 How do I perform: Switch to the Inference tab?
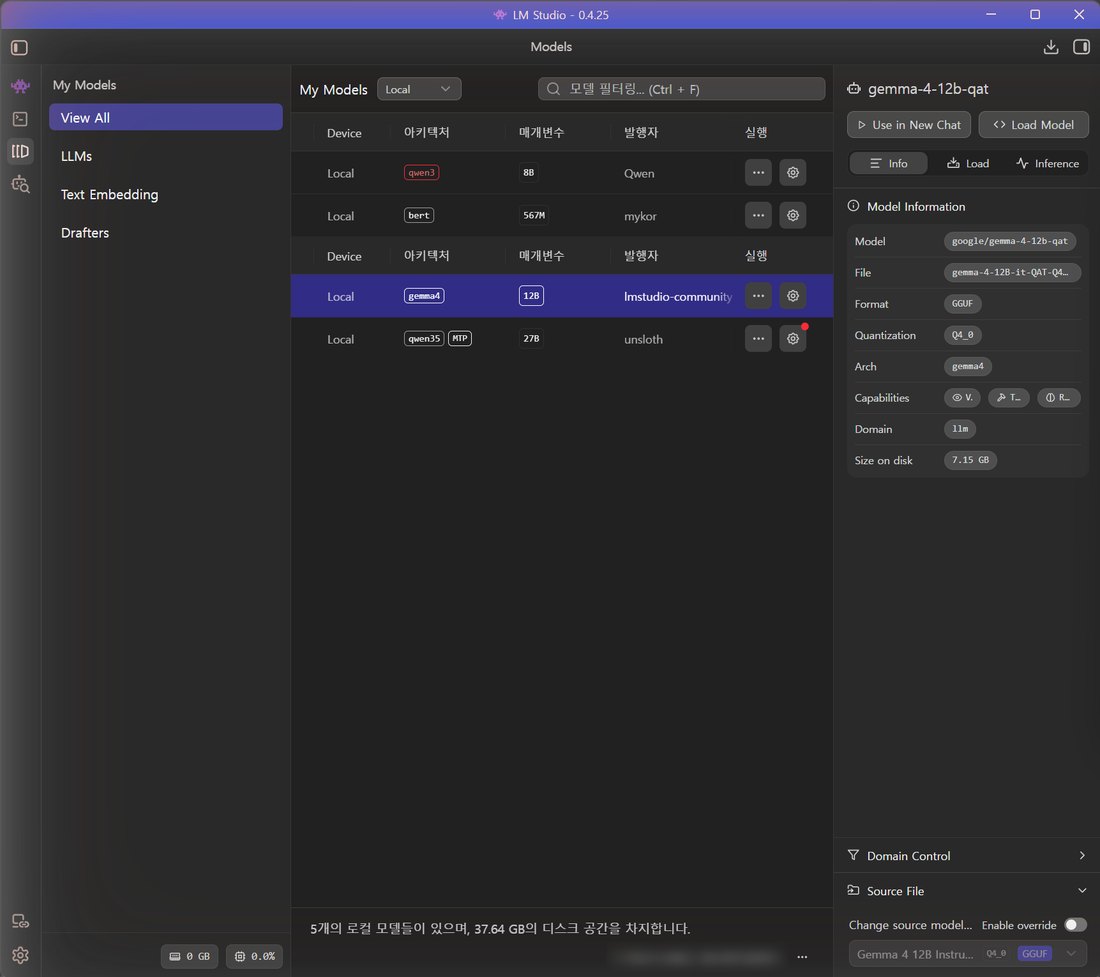[x=1047, y=163]
